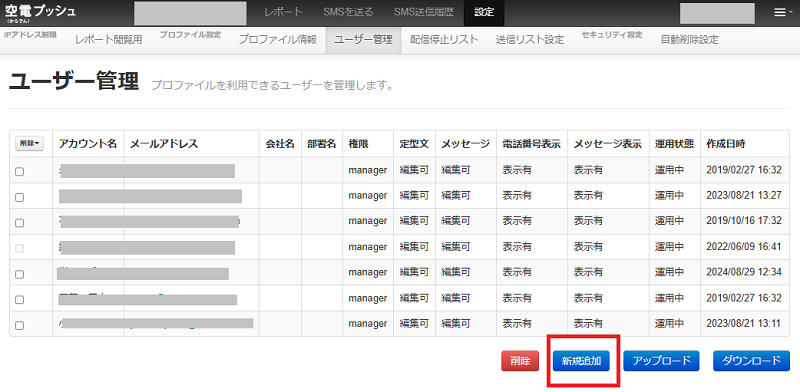Image resolution: width=800 pixels, height=392 pixels.
Task: Expand the 削除 dropdown in table header
Action: click(x=30, y=144)
